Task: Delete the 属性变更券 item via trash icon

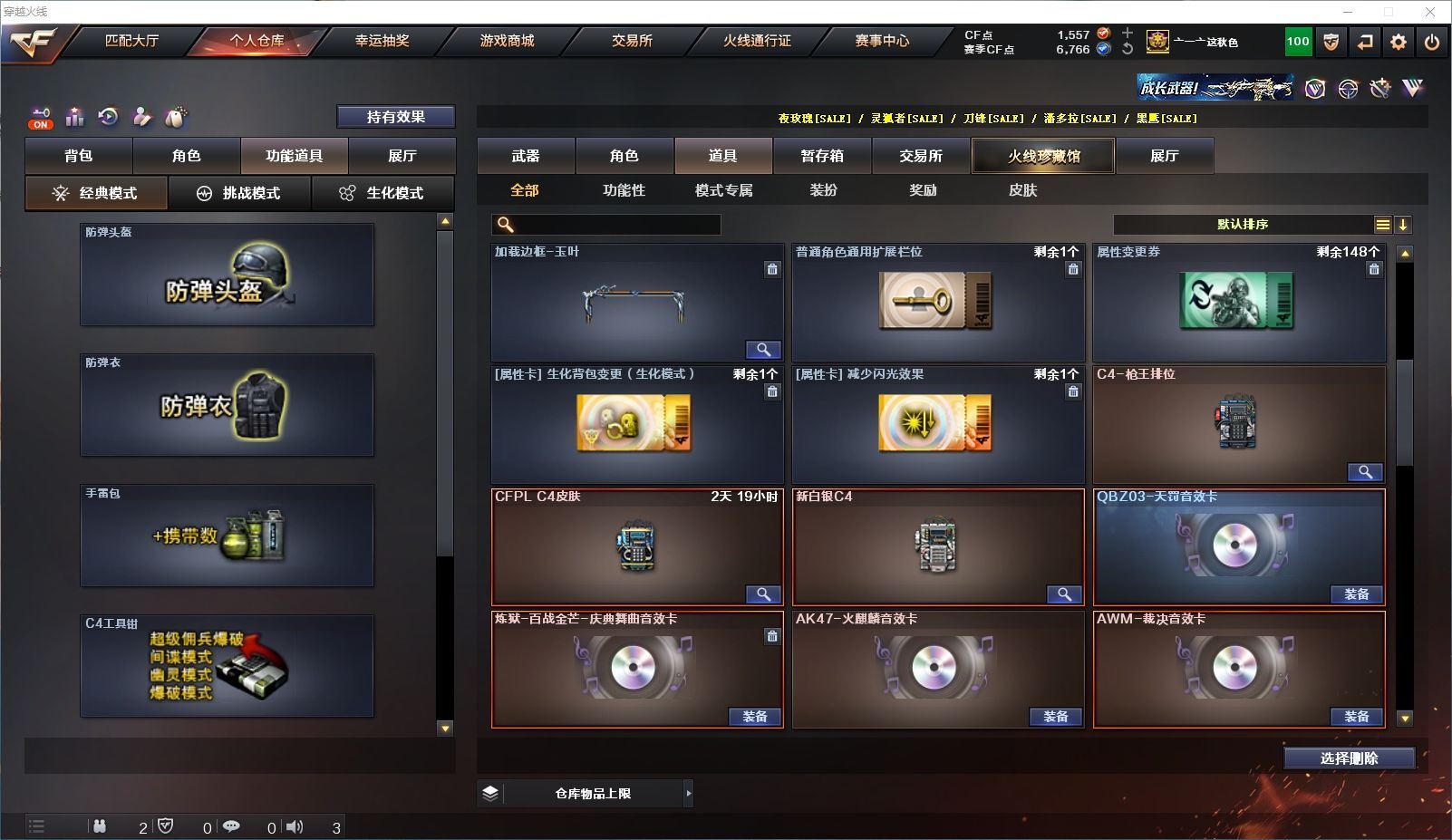Action: [1374, 269]
